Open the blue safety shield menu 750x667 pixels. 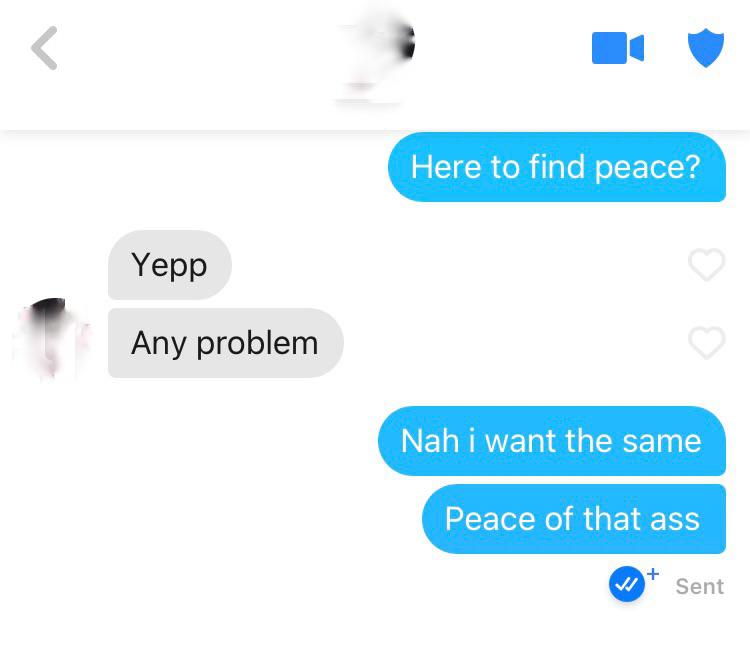coord(706,48)
